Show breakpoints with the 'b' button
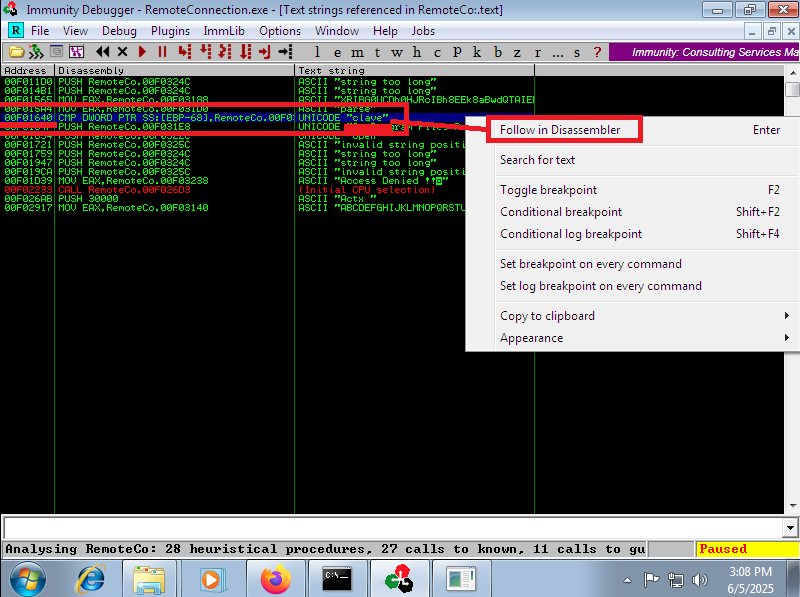800x597 pixels. 497,52
